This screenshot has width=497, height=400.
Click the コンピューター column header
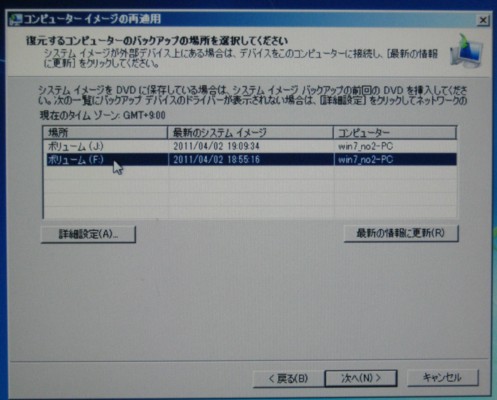point(395,133)
